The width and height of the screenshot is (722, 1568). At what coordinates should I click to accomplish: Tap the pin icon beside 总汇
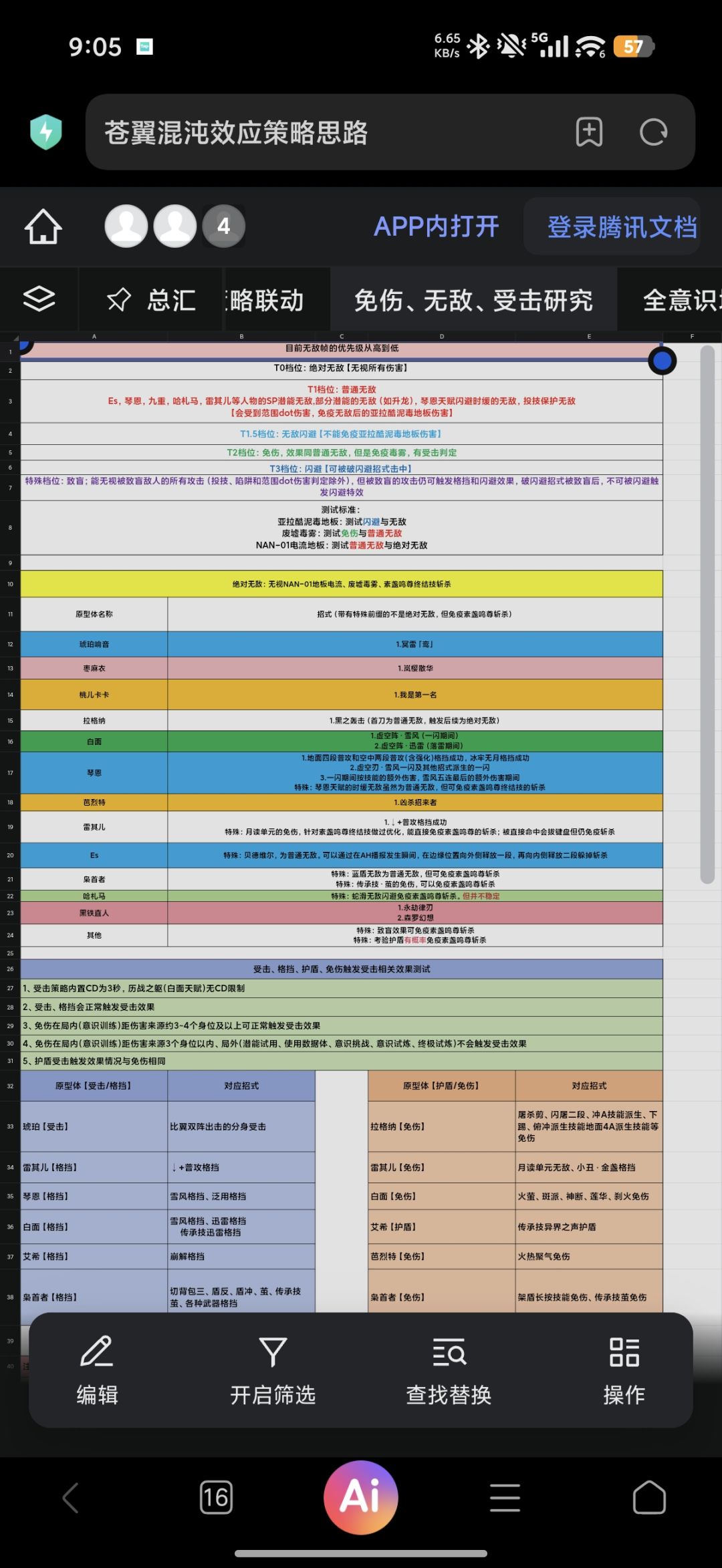(119, 299)
